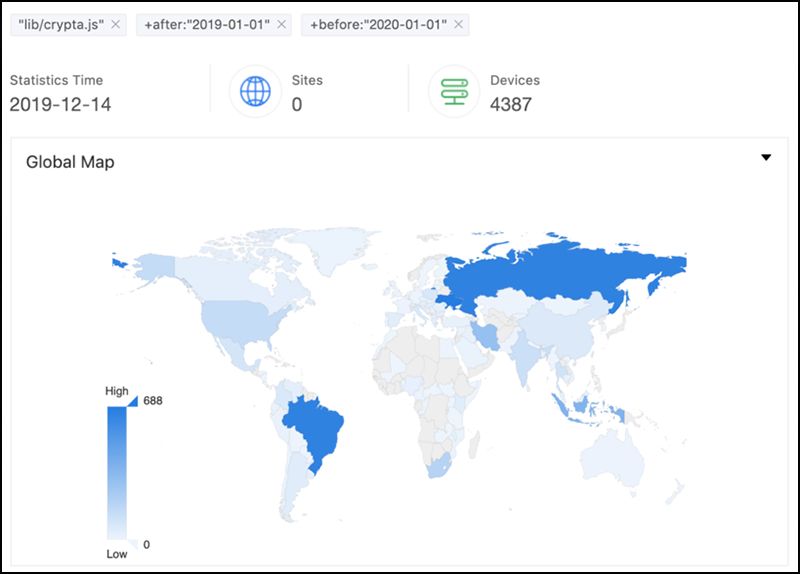The width and height of the screenshot is (800, 574).
Task: Click the "lib/crypta.js" search tag text
Action: [x=61, y=23]
